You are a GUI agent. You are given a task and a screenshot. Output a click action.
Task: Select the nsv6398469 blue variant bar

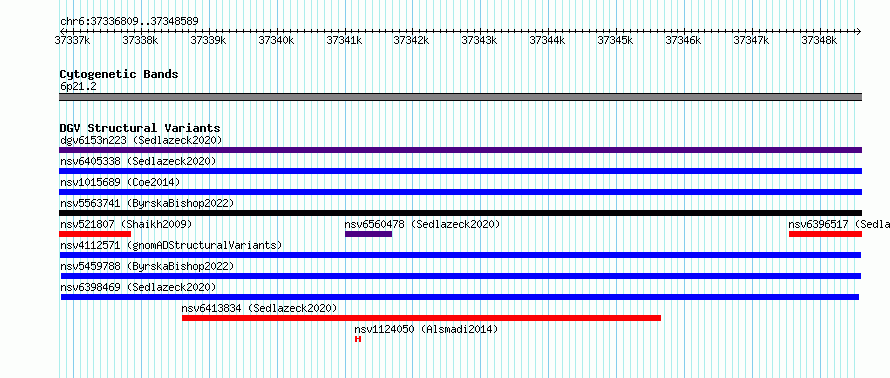(x=460, y=297)
